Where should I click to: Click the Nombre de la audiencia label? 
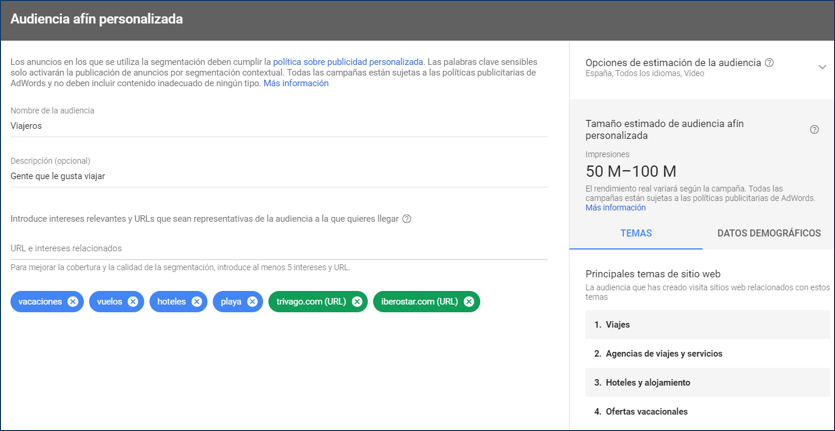[52, 110]
